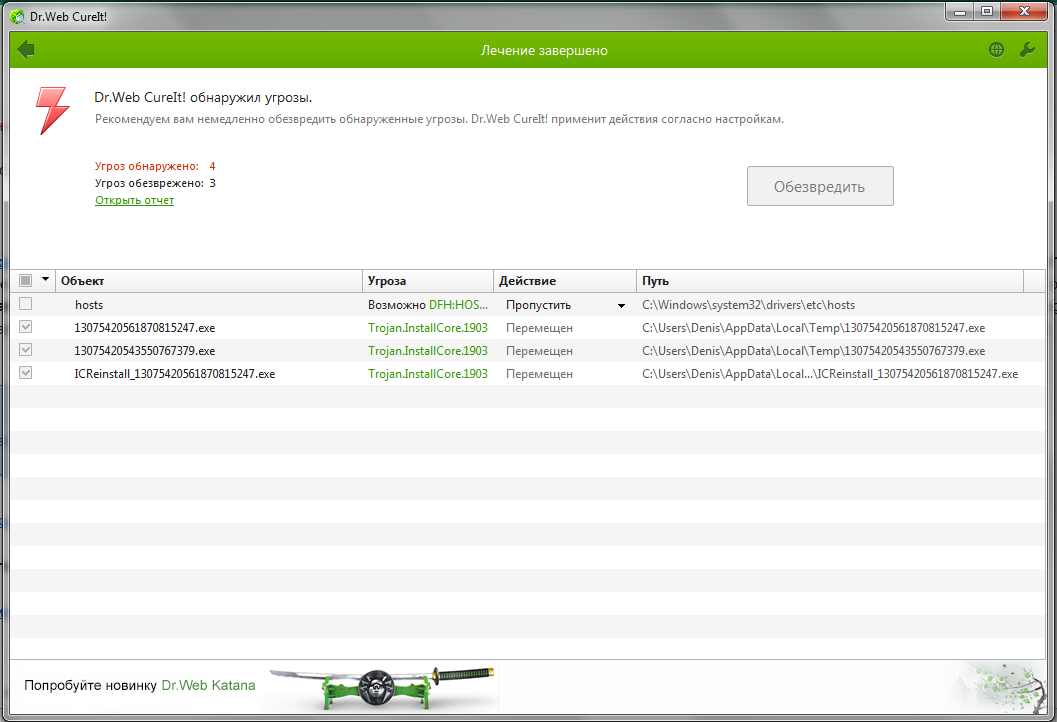
Task: Click Temp path of 13075420543550767379.exe
Action: point(814,351)
